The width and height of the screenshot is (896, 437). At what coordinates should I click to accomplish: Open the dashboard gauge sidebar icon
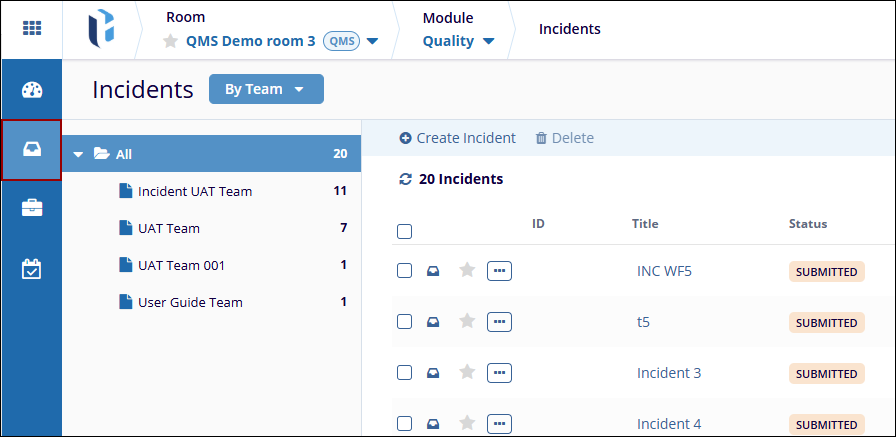[32, 90]
